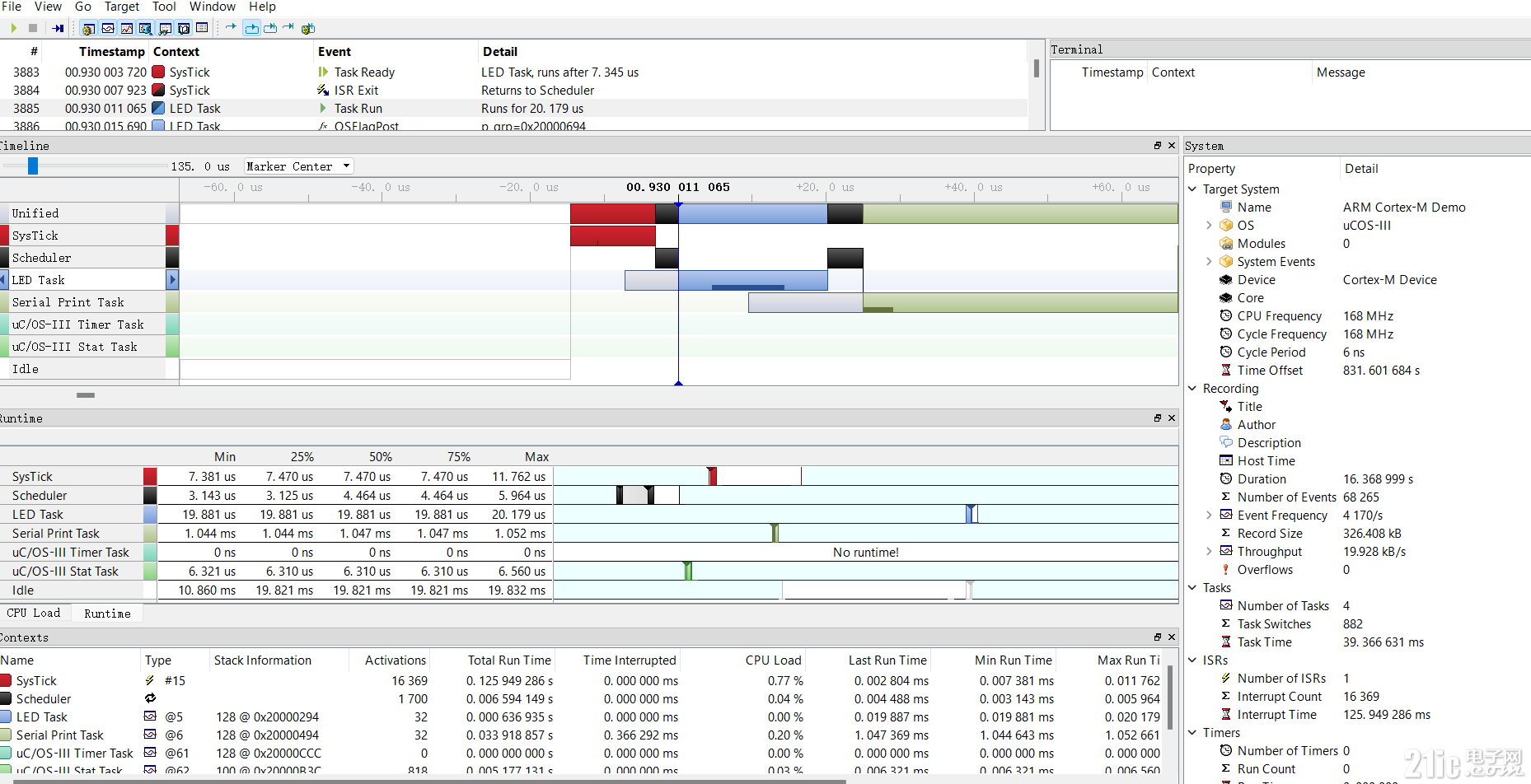Start recording with the green play icon

click(x=13, y=28)
